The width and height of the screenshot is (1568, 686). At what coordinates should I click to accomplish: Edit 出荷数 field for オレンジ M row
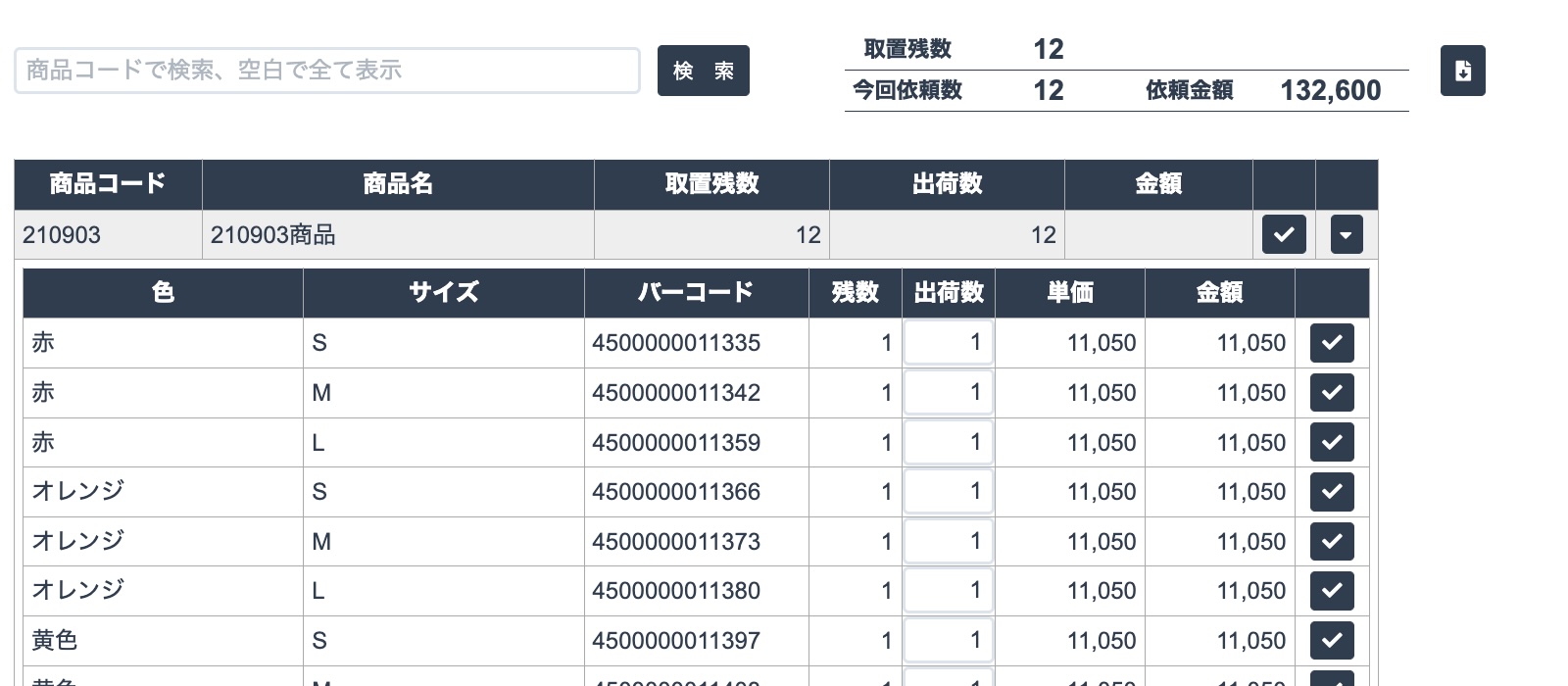[949, 541]
